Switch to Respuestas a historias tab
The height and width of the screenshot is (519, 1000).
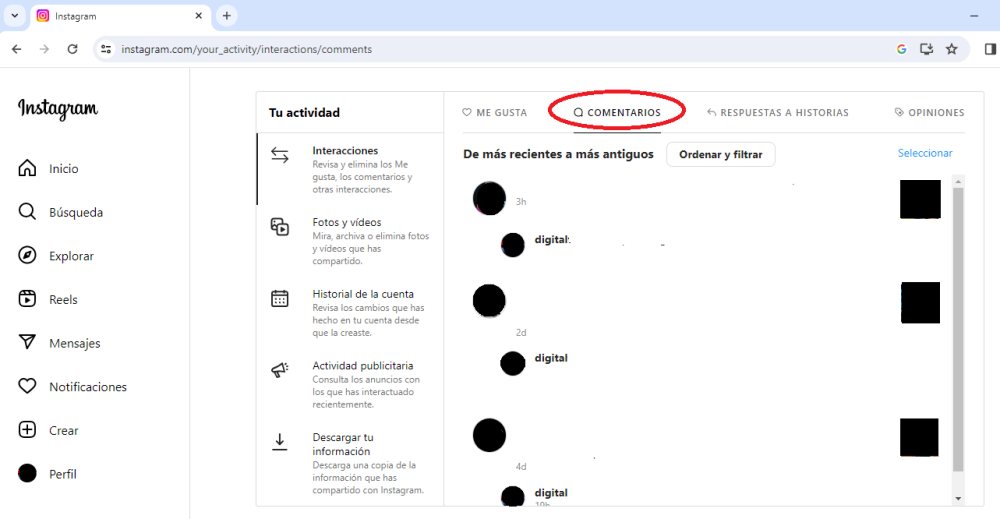pyautogui.click(x=777, y=113)
